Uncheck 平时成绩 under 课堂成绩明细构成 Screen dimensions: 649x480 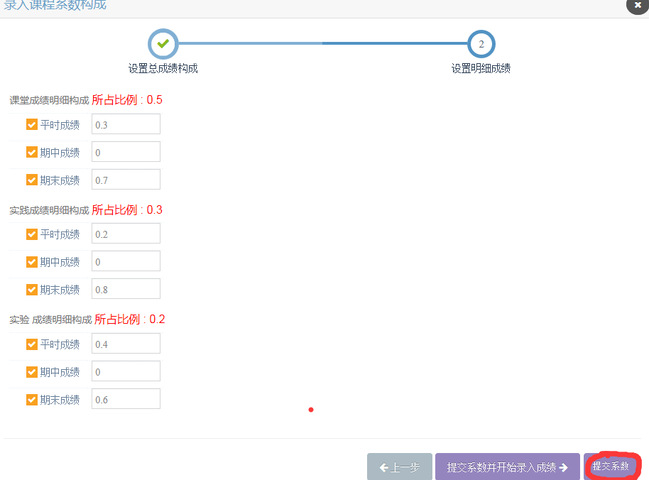32,124
